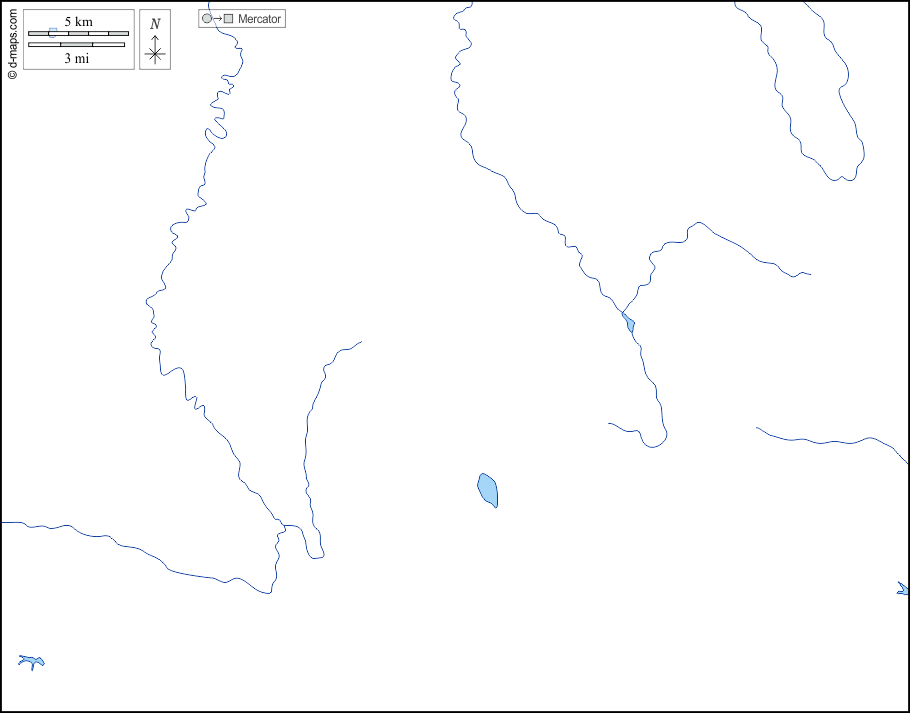Click the short river's upper end in the map center-left
Screen dimensions: 910x713
(359, 342)
